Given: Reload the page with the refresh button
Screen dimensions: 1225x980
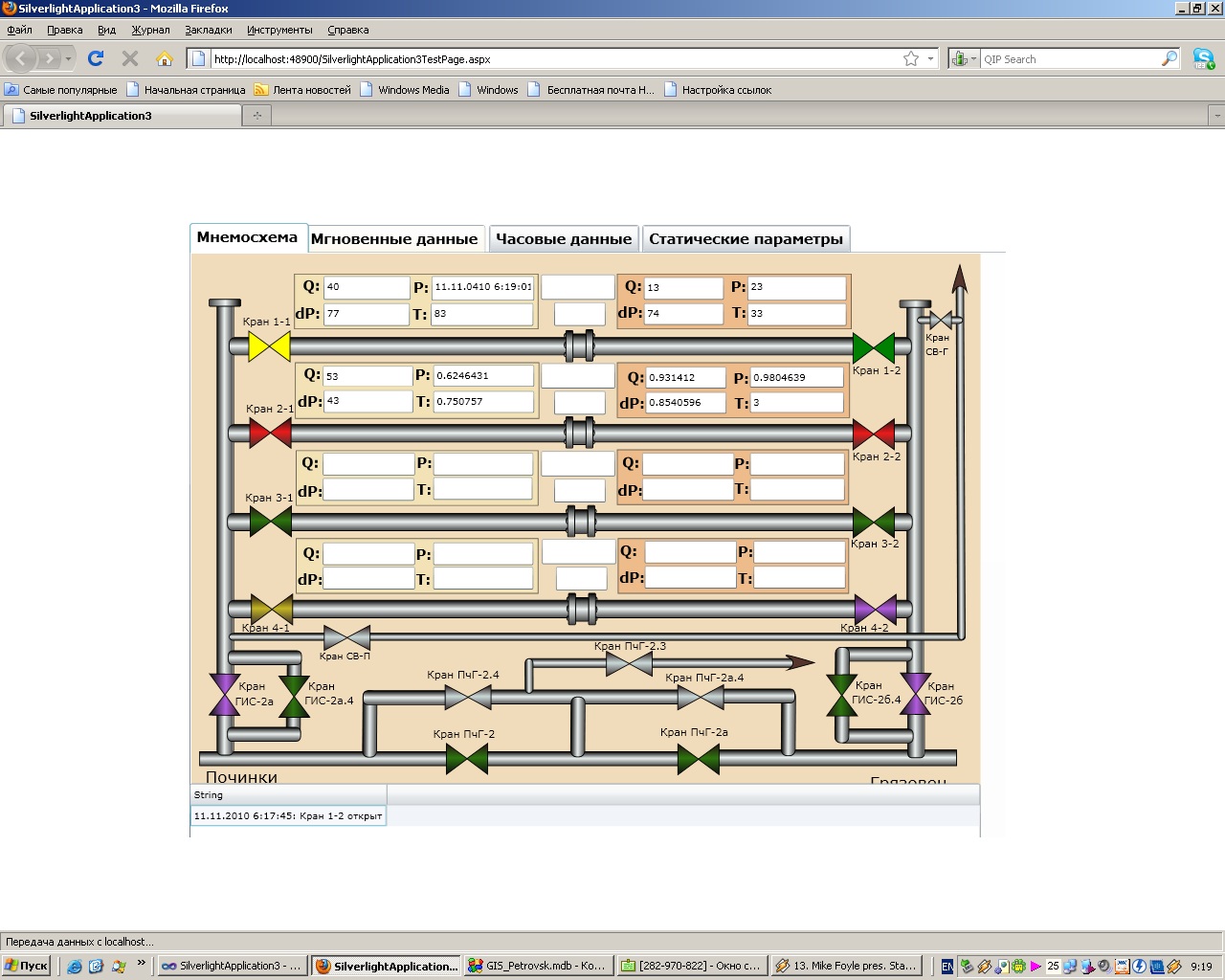Looking at the screenshot, I should click(96, 59).
